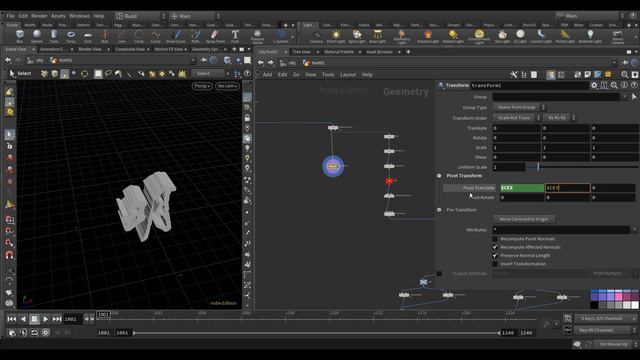
Task: Open the Rx Ry Rz rotation order dropdown
Action: point(560,118)
